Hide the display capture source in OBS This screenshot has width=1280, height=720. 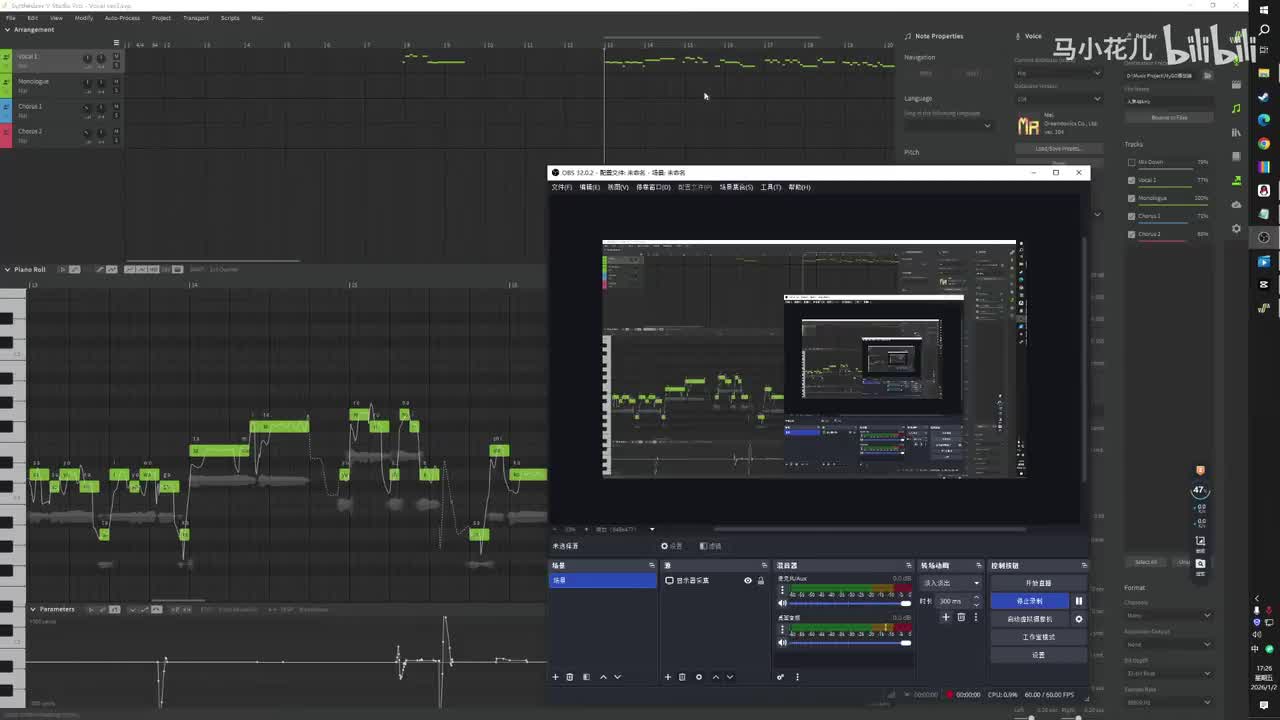point(747,581)
